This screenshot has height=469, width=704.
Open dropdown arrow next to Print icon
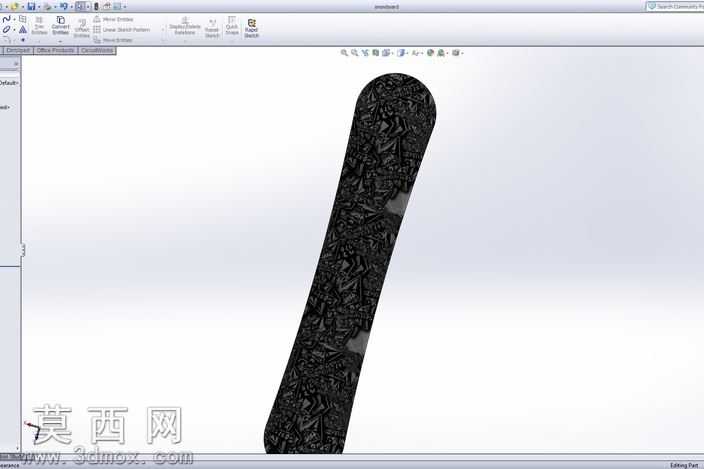pyautogui.click(x=54, y=7)
